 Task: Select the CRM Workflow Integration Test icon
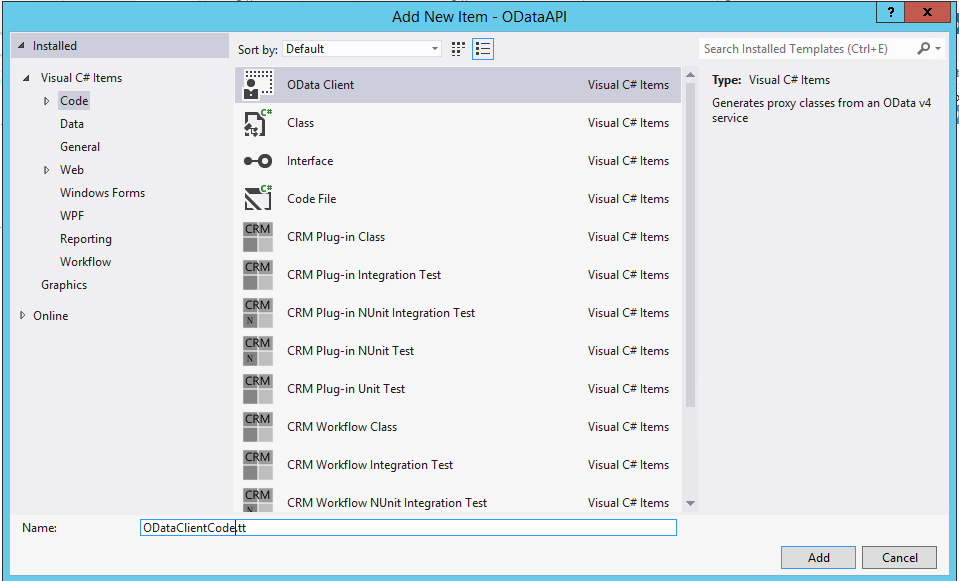click(258, 464)
